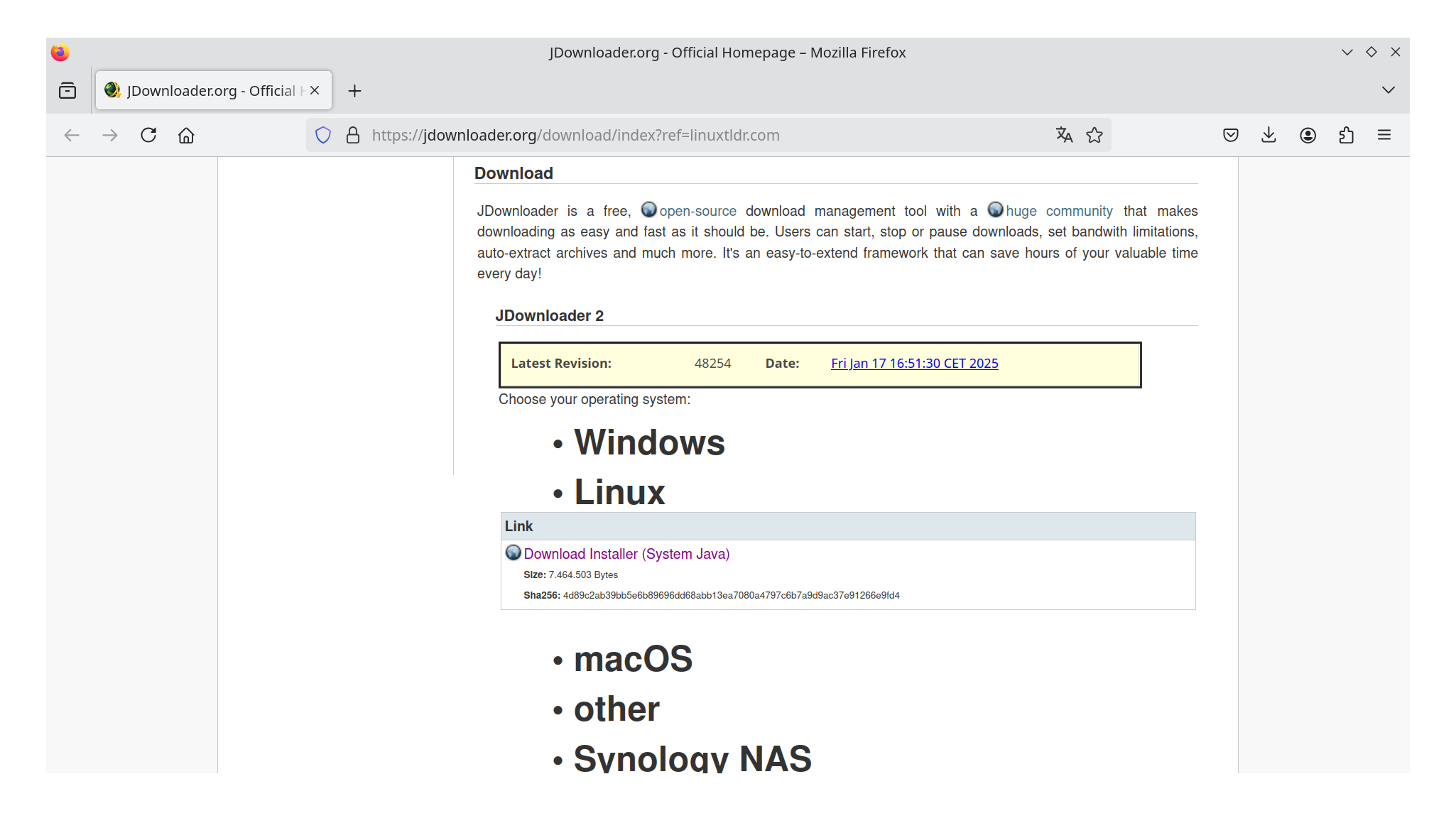This screenshot has width=1456, height=828.
Task: Click globe icon before huge community
Action: pos(996,209)
